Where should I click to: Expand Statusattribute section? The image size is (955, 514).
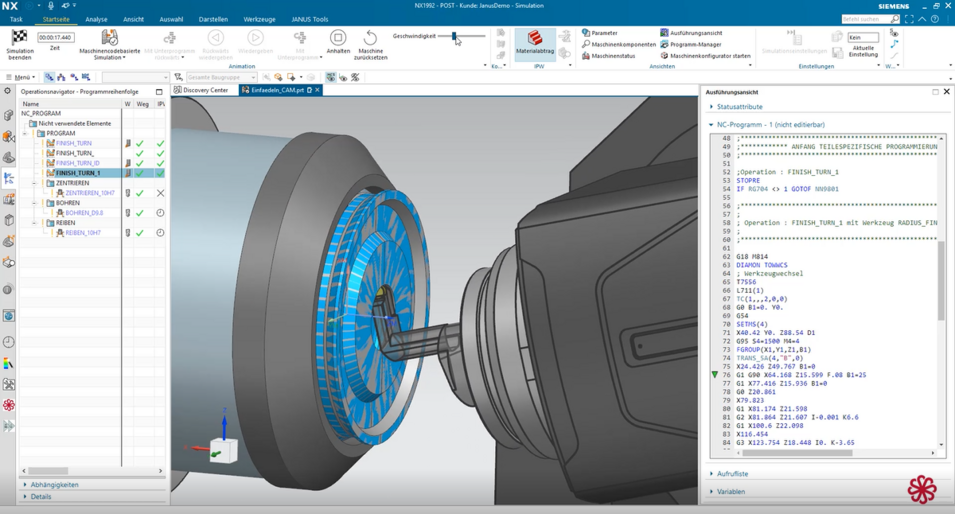(737, 107)
